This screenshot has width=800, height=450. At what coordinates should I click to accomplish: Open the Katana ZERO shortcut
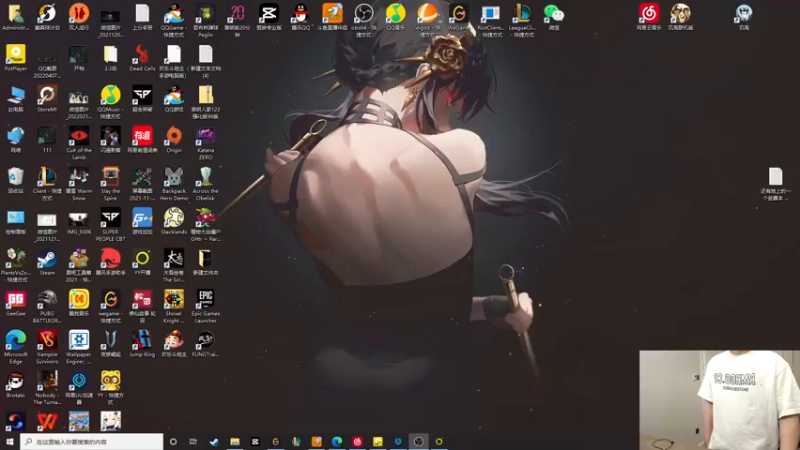pos(206,136)
